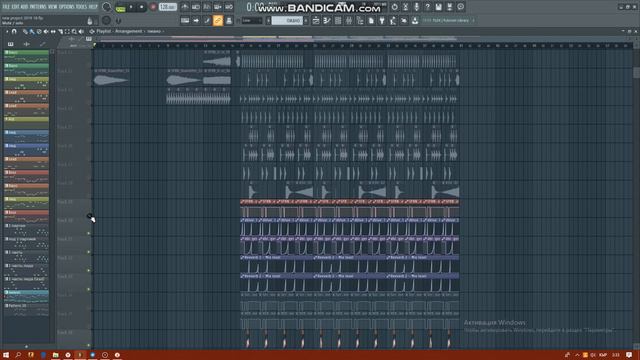Viewport: 640px width, 360px height.
Task: Open the playlist options menu arrow
Action: 7,31
